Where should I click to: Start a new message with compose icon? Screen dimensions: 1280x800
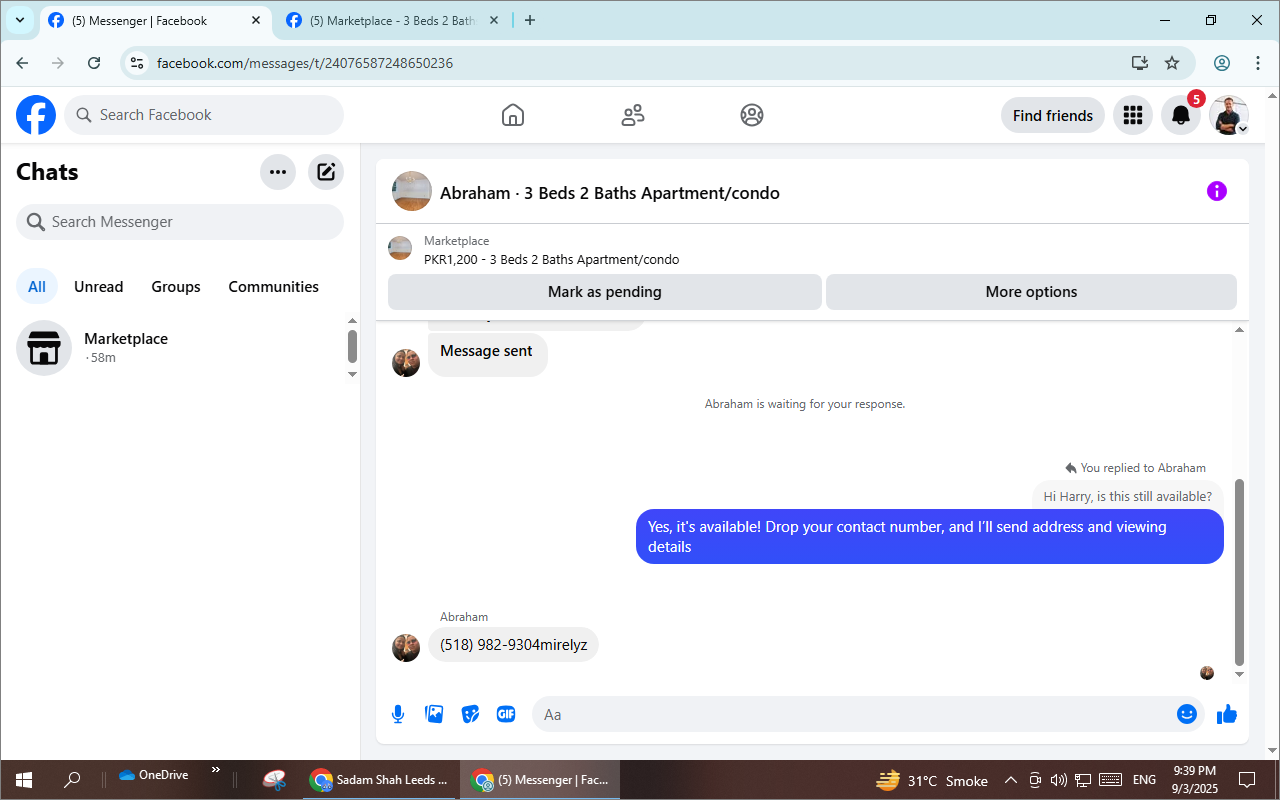[326, 172]
